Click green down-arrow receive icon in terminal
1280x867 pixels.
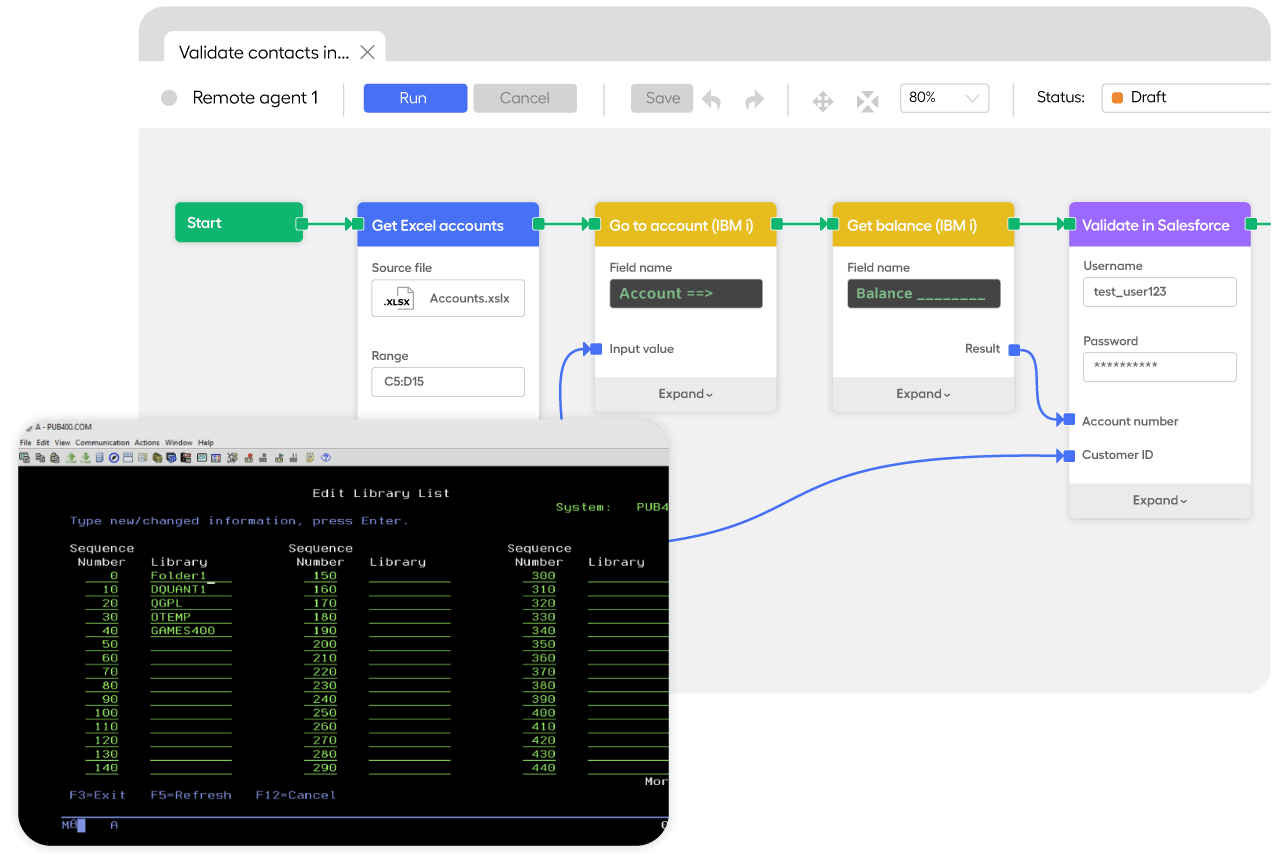[85, 458]
